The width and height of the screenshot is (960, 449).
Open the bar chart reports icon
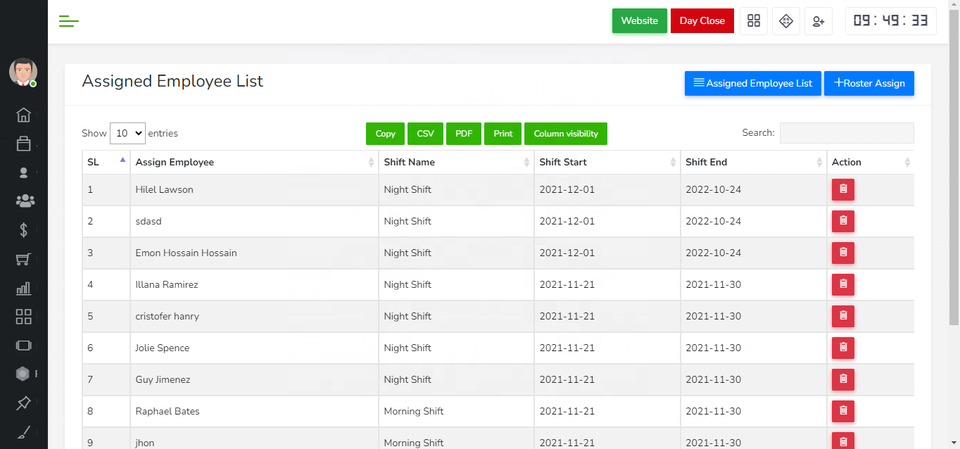coord(24,288)
